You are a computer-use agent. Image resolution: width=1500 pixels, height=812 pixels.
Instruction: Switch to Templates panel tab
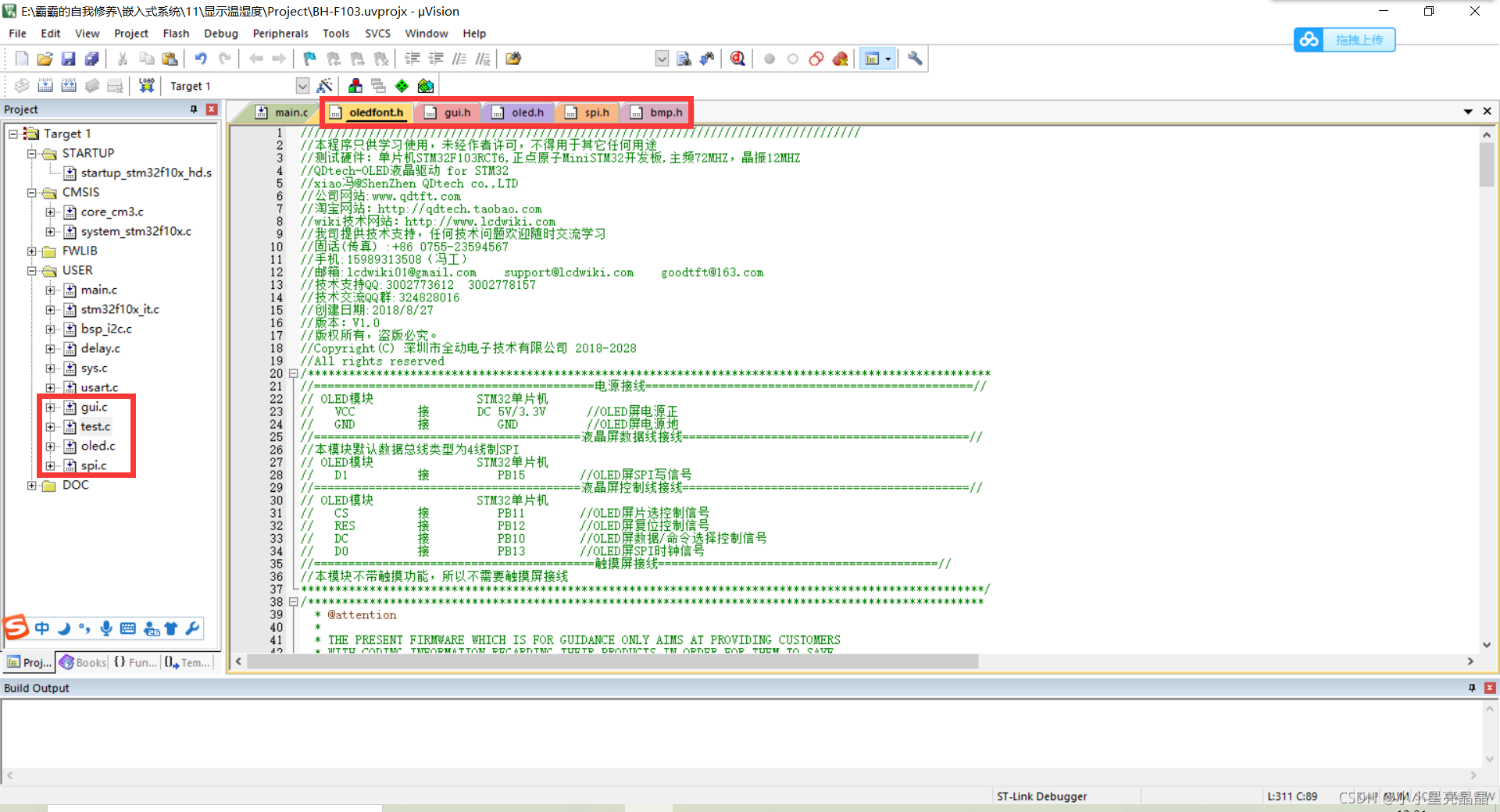(187, 662)
